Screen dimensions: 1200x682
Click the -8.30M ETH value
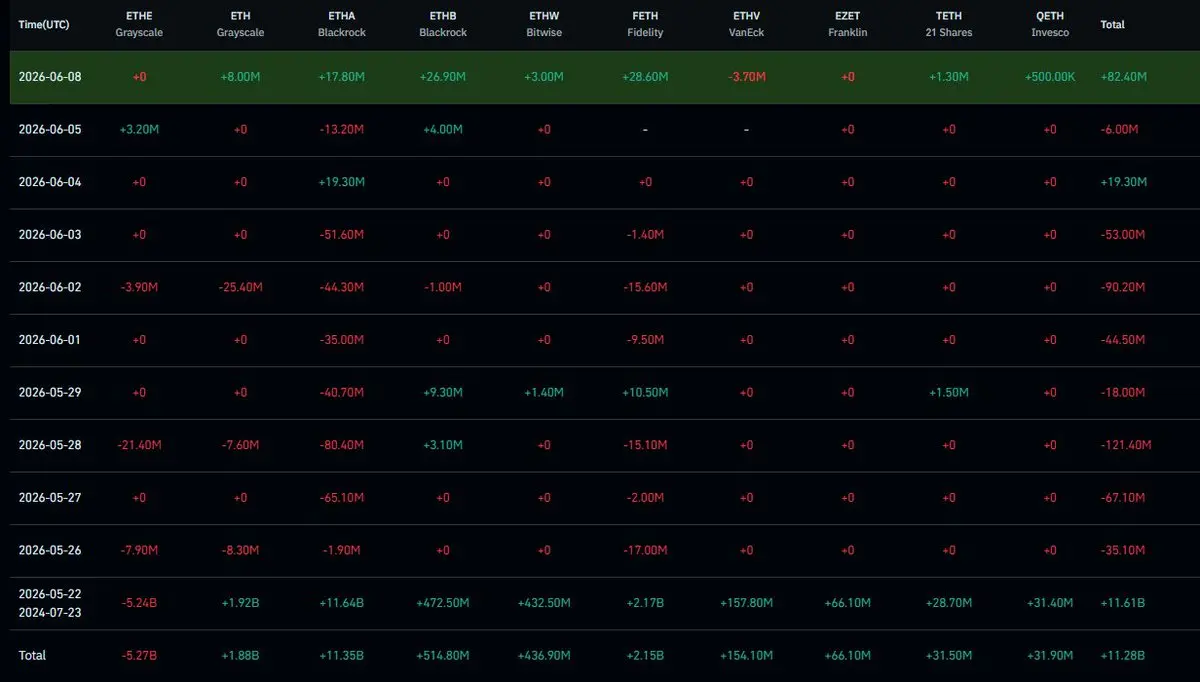pyautogui.click(x=240, y=550)
